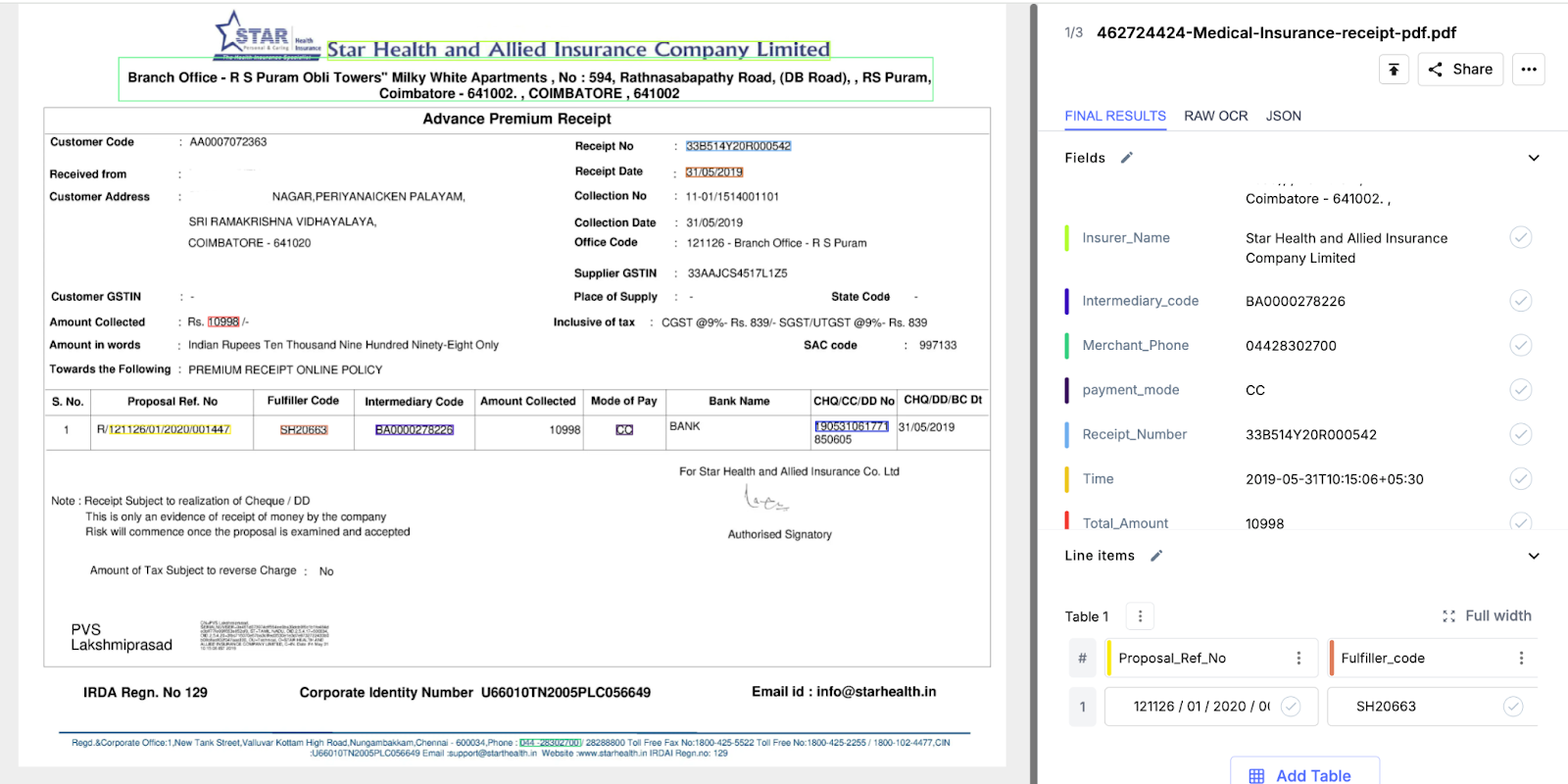Screen dimensions: 1568x784
Task: Open Table 1 three-dot options
Action: point(1140,616)
